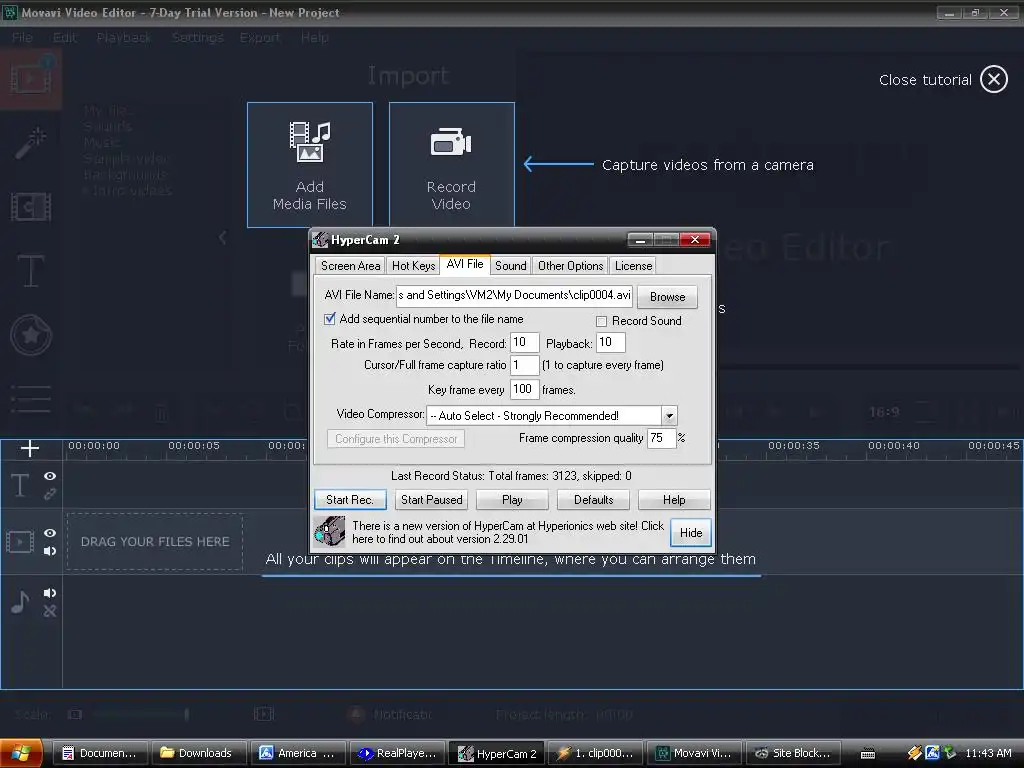Hide the HyperCam update notice
The height and width of the screenshot is (768, 1024).
tap(691, 533)
